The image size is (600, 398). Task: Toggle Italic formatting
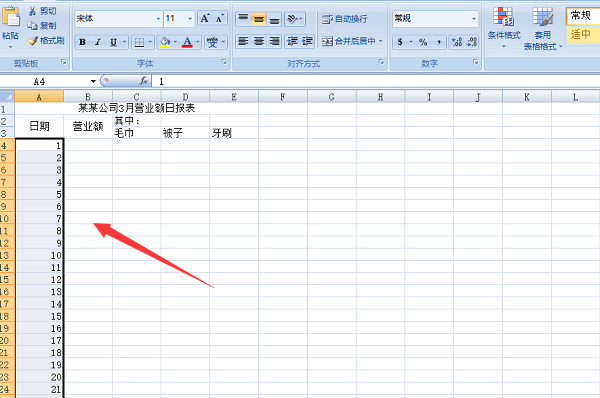[98, 42]
